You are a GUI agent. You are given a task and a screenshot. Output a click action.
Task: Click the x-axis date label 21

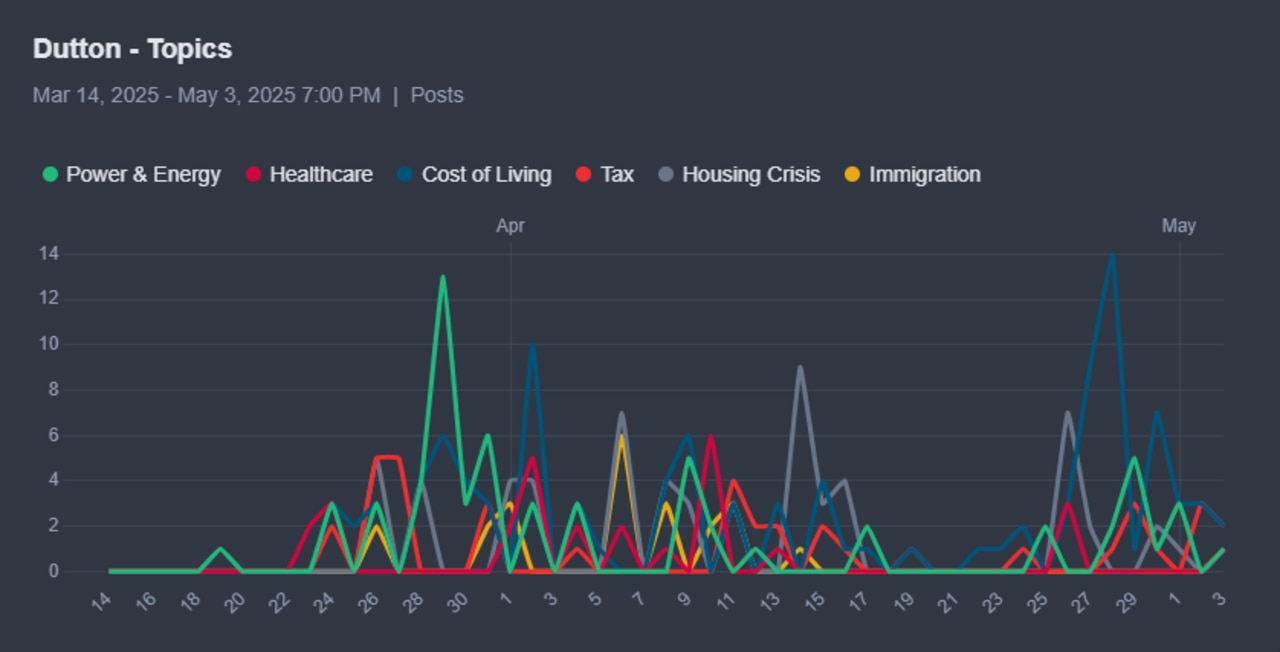coord(949,601)
